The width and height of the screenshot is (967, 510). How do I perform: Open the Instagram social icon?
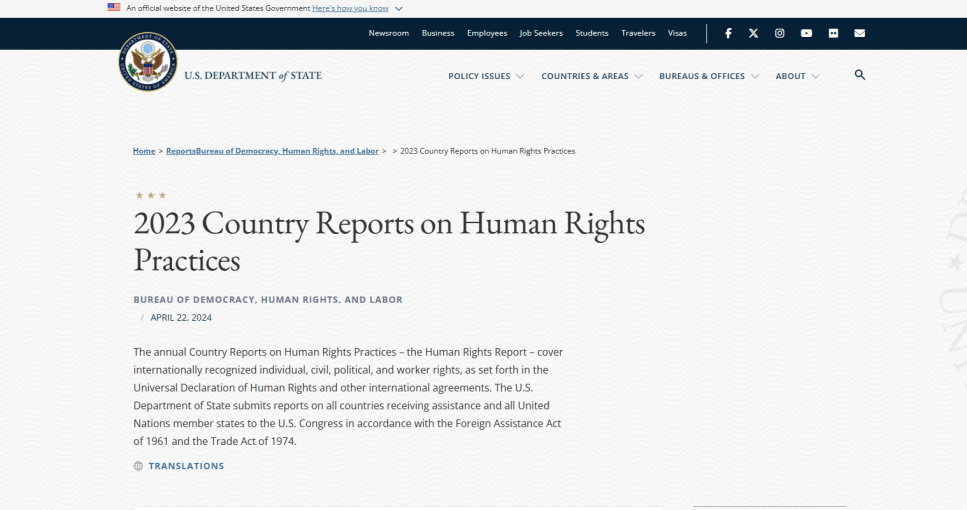point(780,33)
